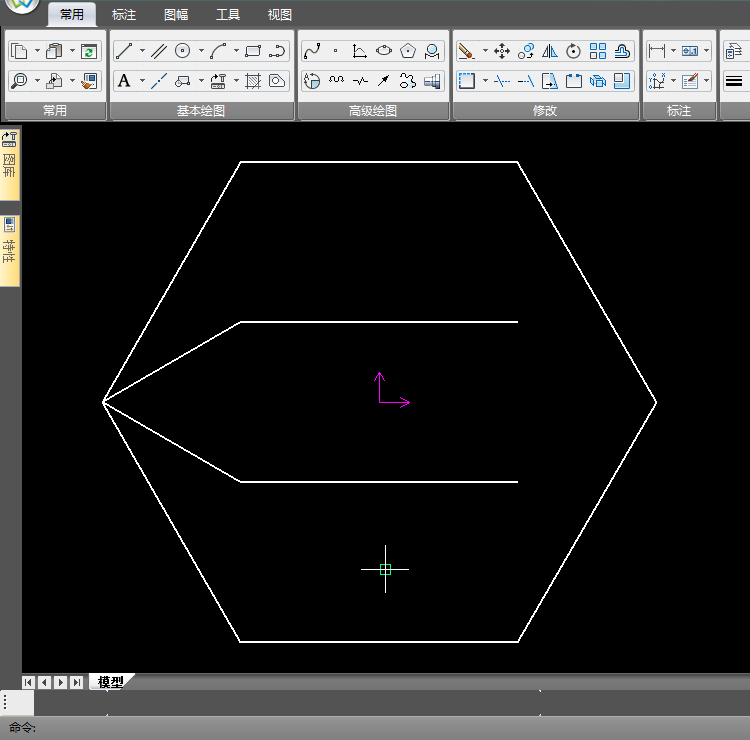Click the Spline curve tool
The width and height of the screenshot is (750, 740).
(x=312, y=51)
